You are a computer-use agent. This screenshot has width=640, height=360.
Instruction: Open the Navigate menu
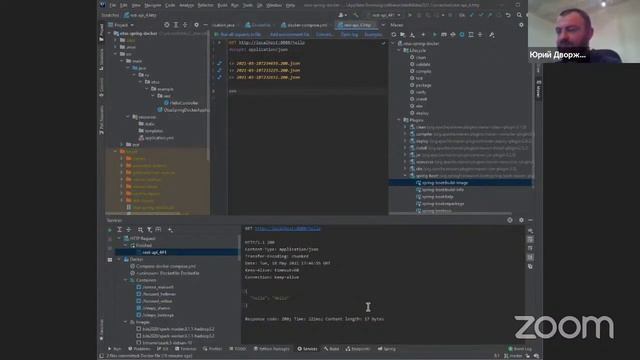point(153,5)
